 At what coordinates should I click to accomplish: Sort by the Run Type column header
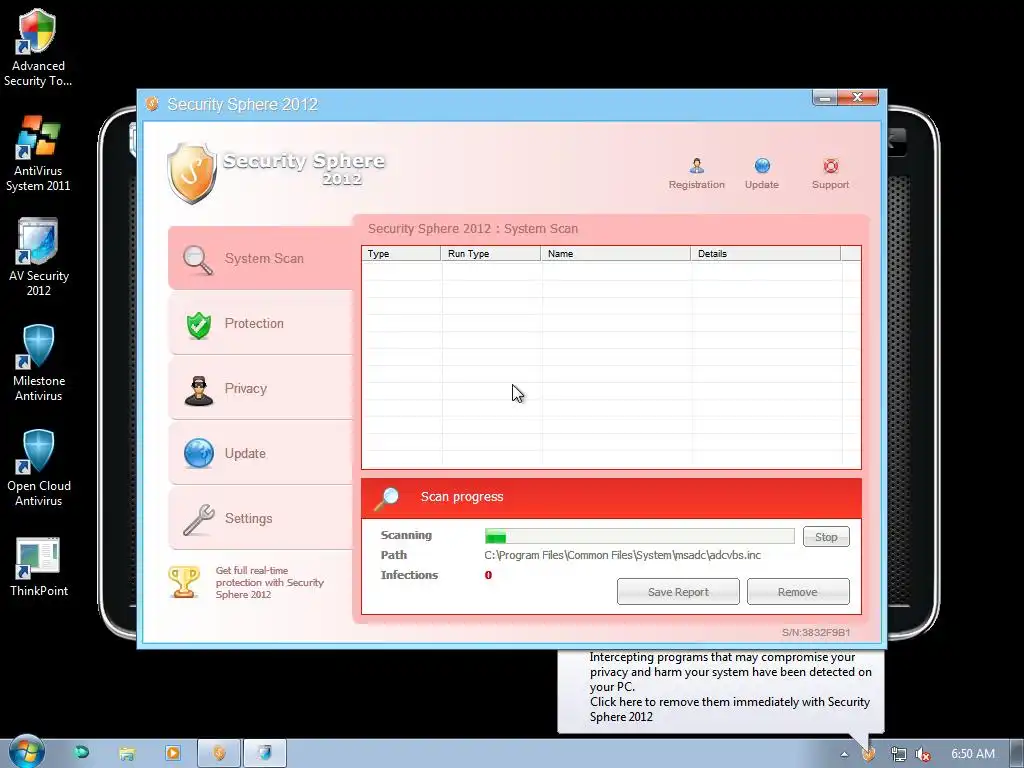tap(491, 253)
